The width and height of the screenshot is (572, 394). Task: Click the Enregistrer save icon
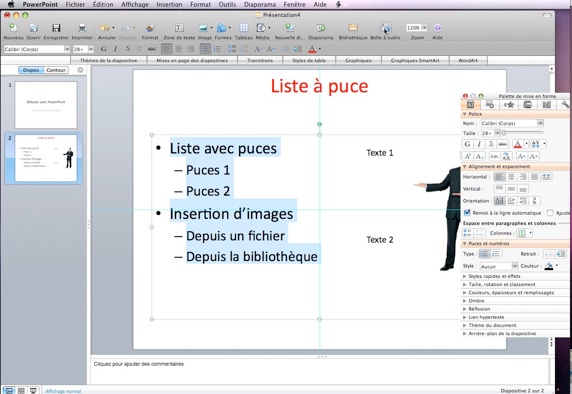click(56, 28)
